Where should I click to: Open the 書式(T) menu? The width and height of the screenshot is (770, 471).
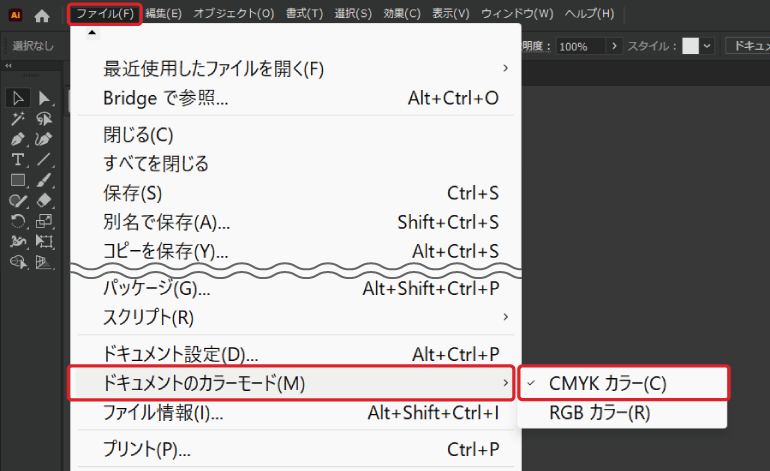(304, 14)
